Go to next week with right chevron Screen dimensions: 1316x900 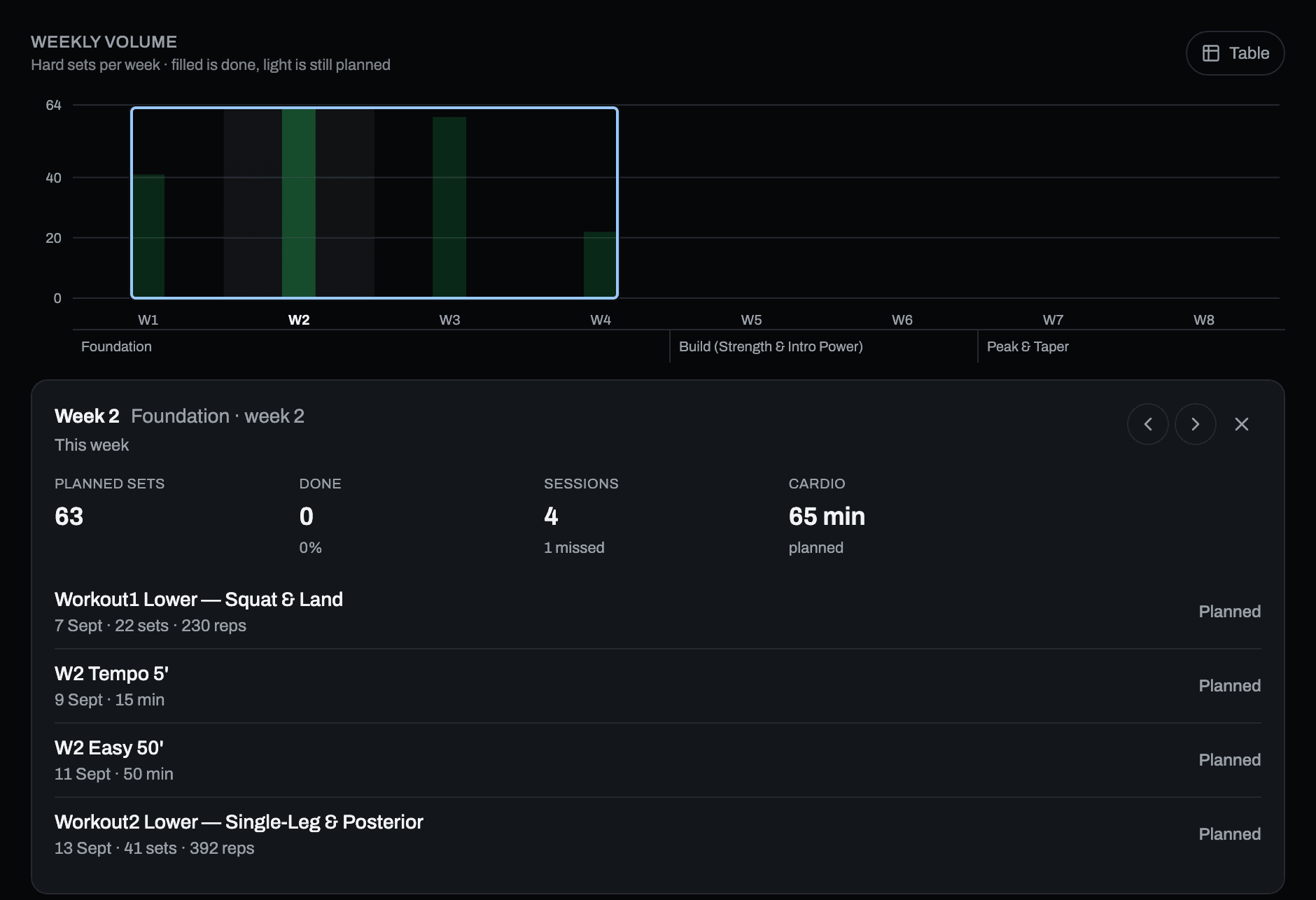coord(1196,424)
